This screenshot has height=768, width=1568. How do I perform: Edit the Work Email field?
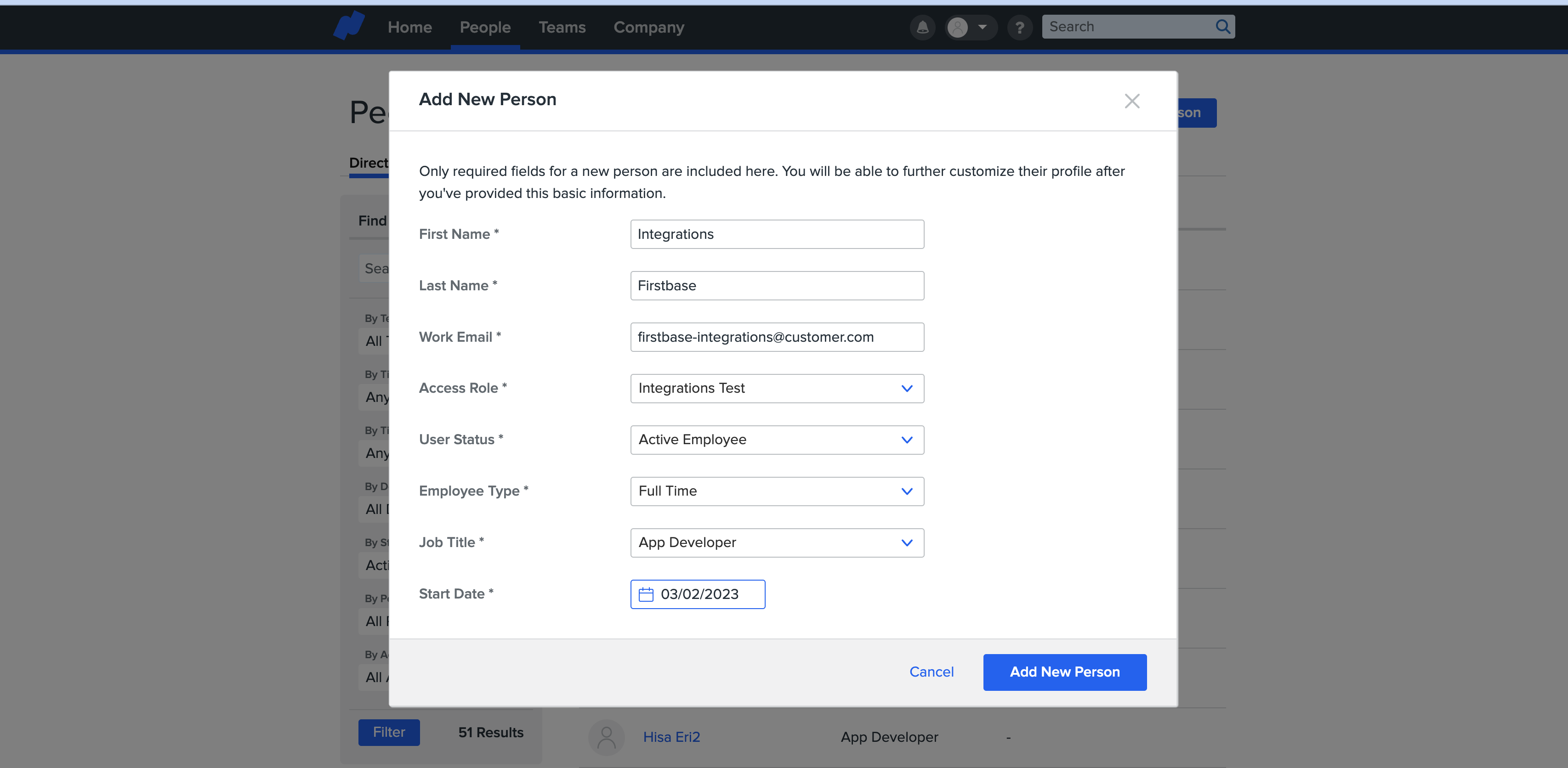coord(777,337)
